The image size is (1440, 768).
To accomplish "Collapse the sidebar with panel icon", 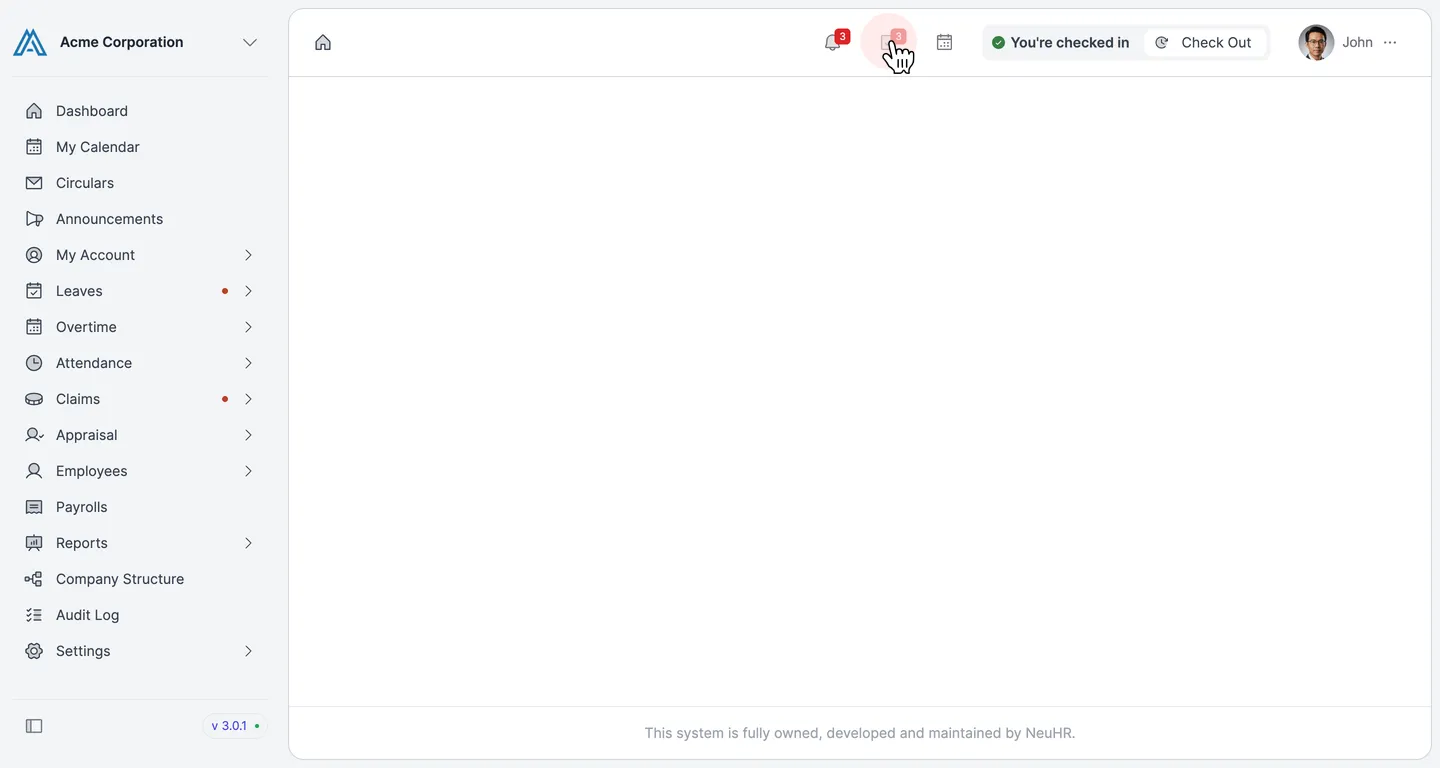I will coord(34,726).
